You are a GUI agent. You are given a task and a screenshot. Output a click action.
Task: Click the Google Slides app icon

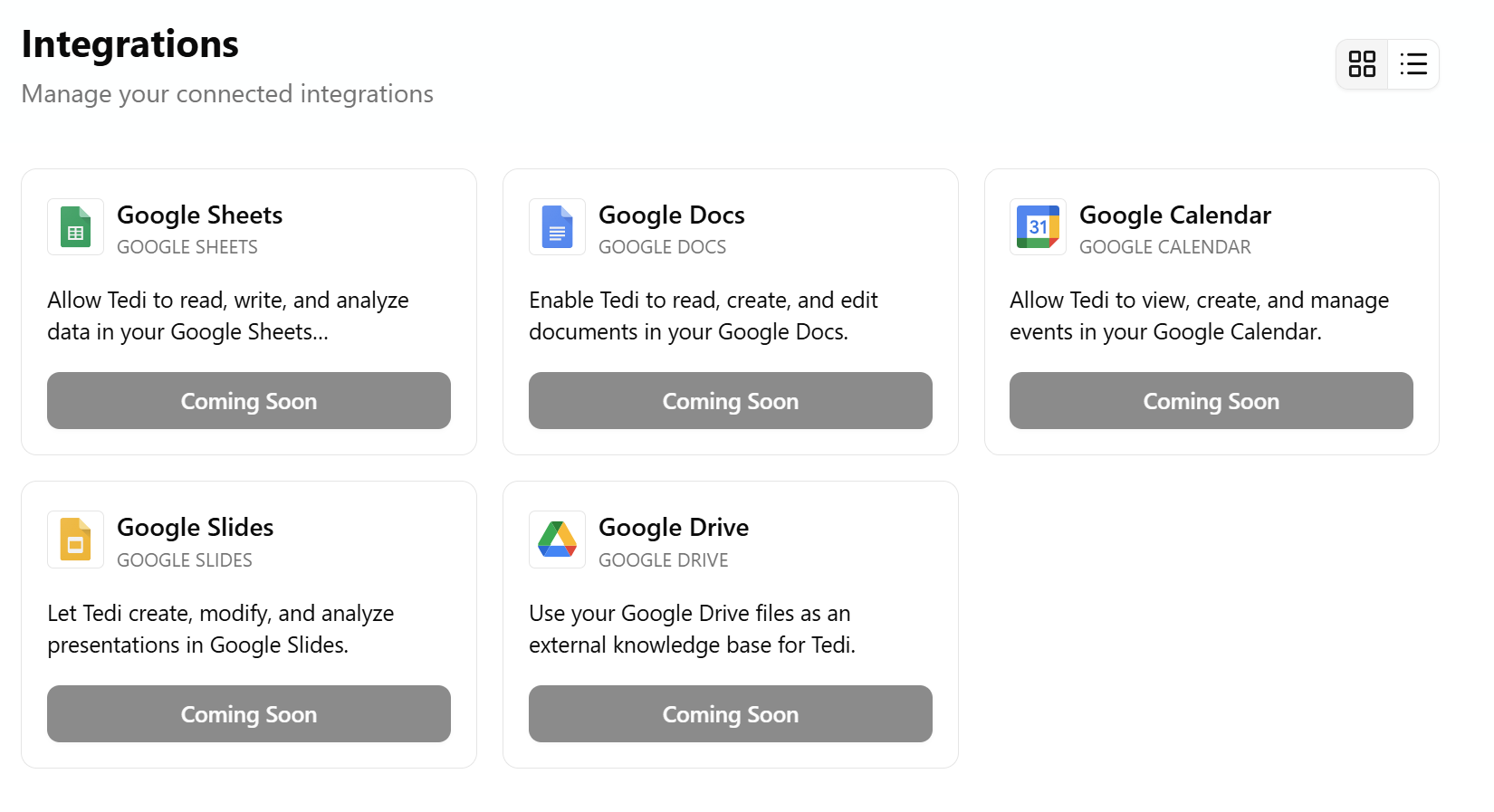(x=76, y=540)
